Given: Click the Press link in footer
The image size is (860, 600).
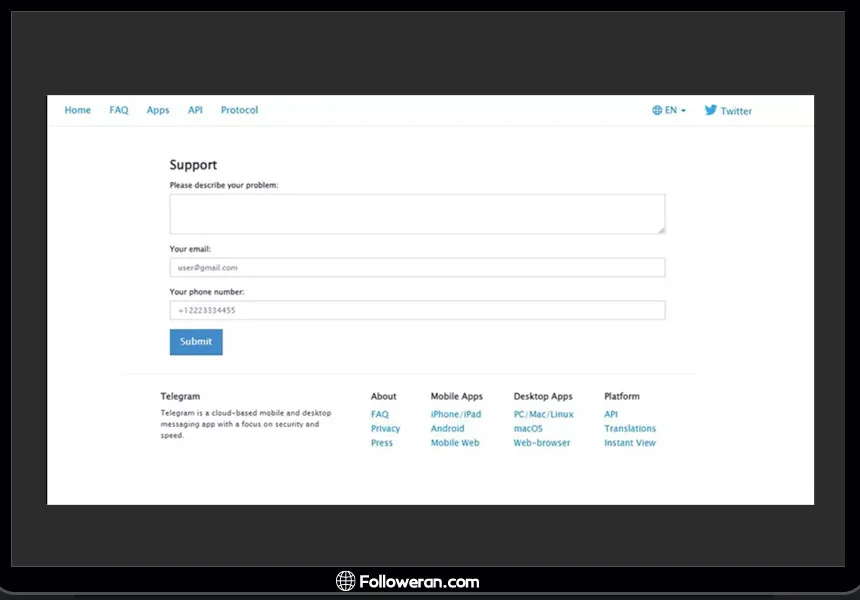Looking at the screenshot, I should pos(382,443).
